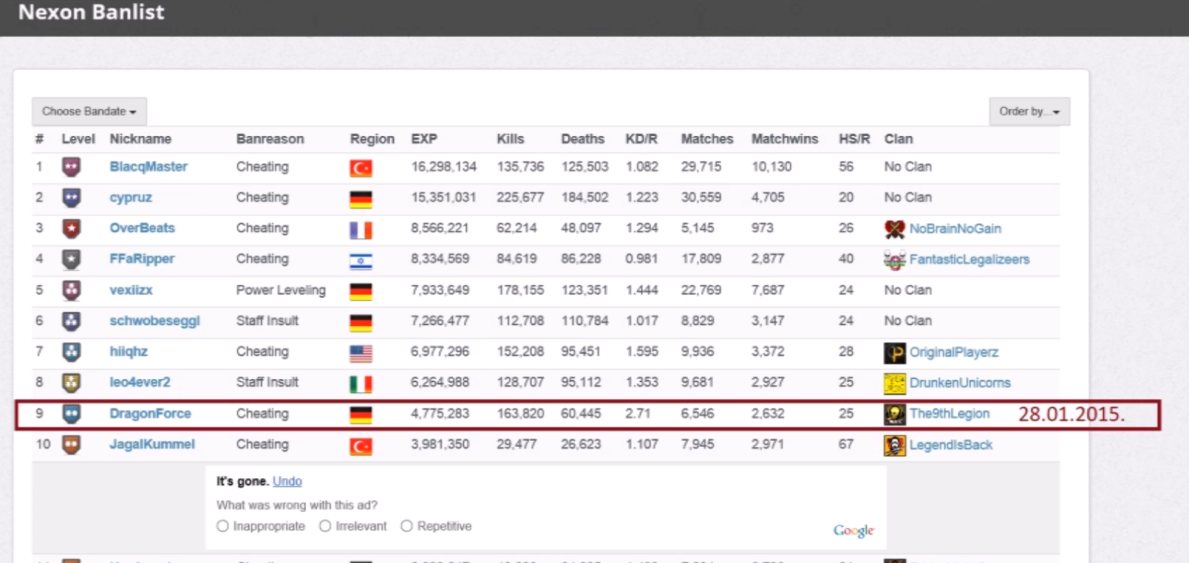Open the NoBrainNoGain clan link
Viewport: 1189px width, 563px height.
[x=955, y=228]
